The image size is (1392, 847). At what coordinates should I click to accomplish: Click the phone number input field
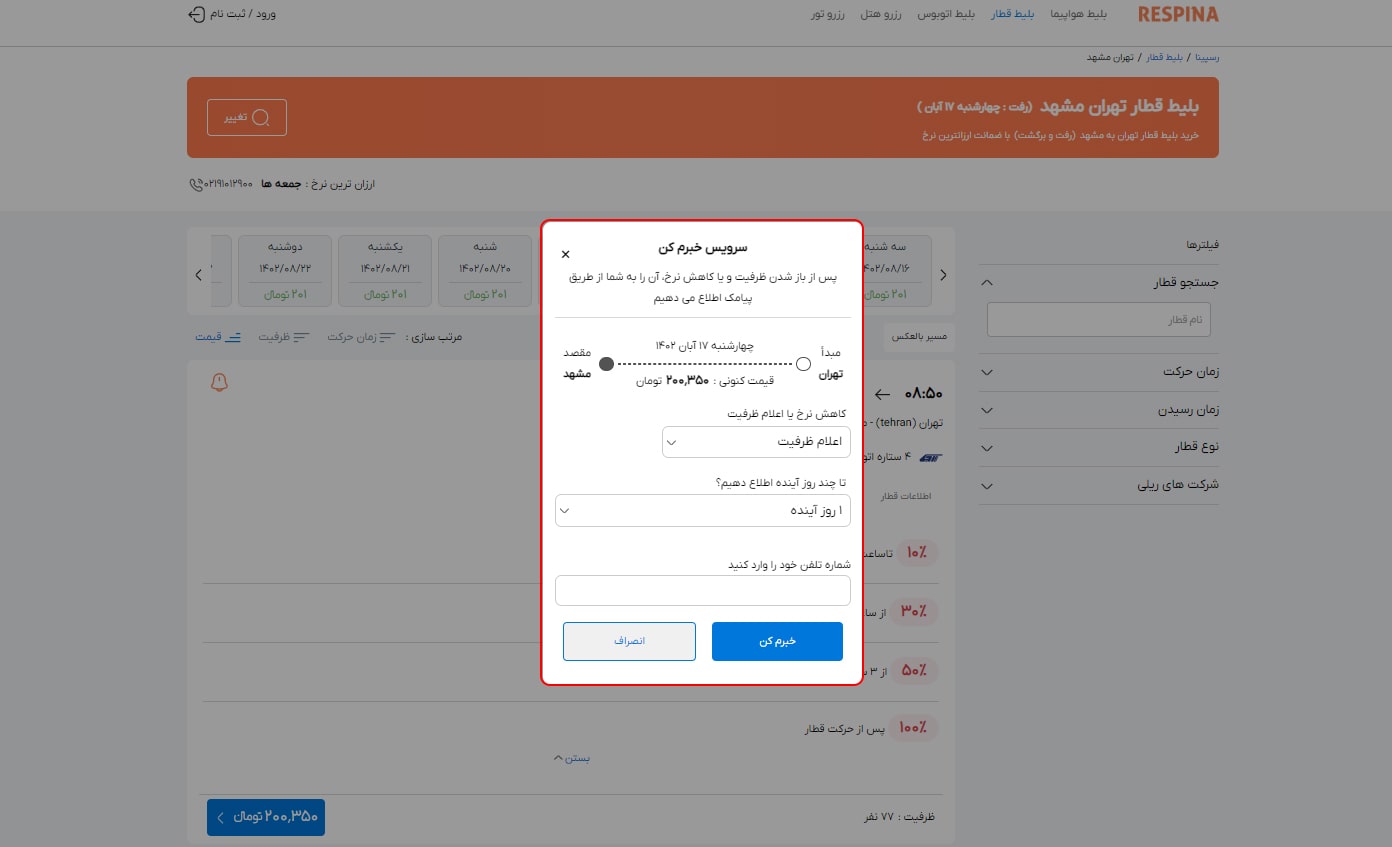pyautogui.click(x=702, y=590)
